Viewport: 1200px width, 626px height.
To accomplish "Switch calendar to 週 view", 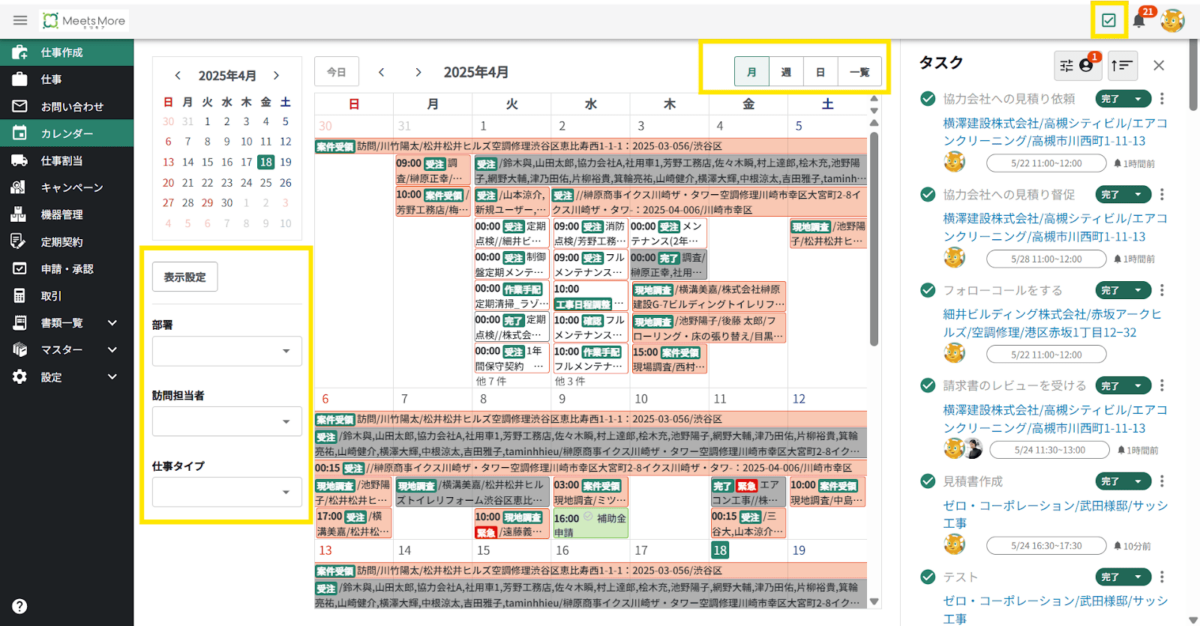I will pos(786,72).
